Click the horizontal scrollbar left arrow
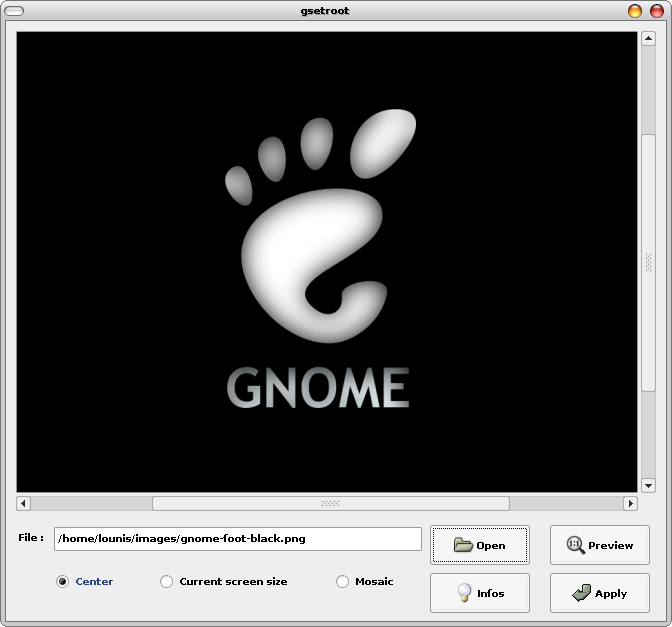Screen dimensions: 672x627 pos(23,503)
